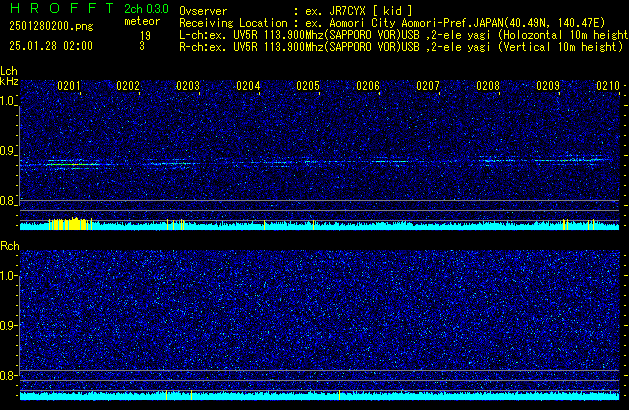Click the meteor count 3
The height and width of the screenshot is (410, 629).
142,46
